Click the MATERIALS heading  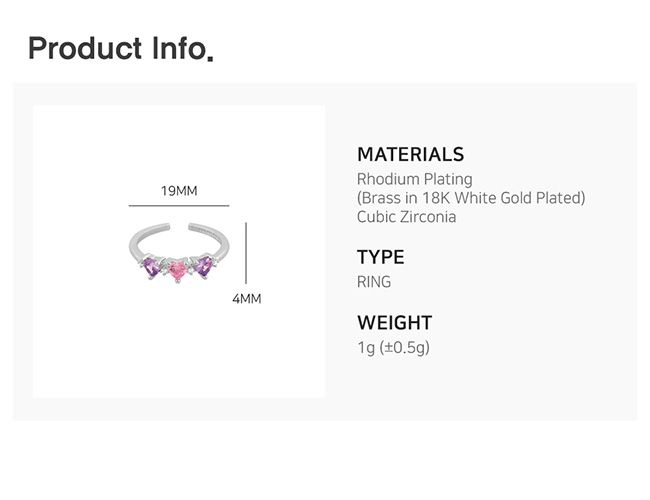[410, 154]
